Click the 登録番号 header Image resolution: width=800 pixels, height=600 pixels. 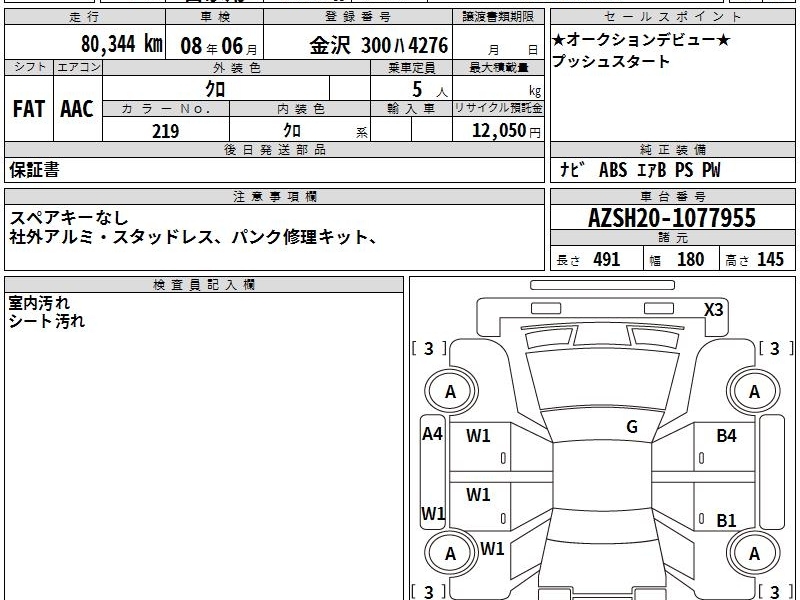358,17
